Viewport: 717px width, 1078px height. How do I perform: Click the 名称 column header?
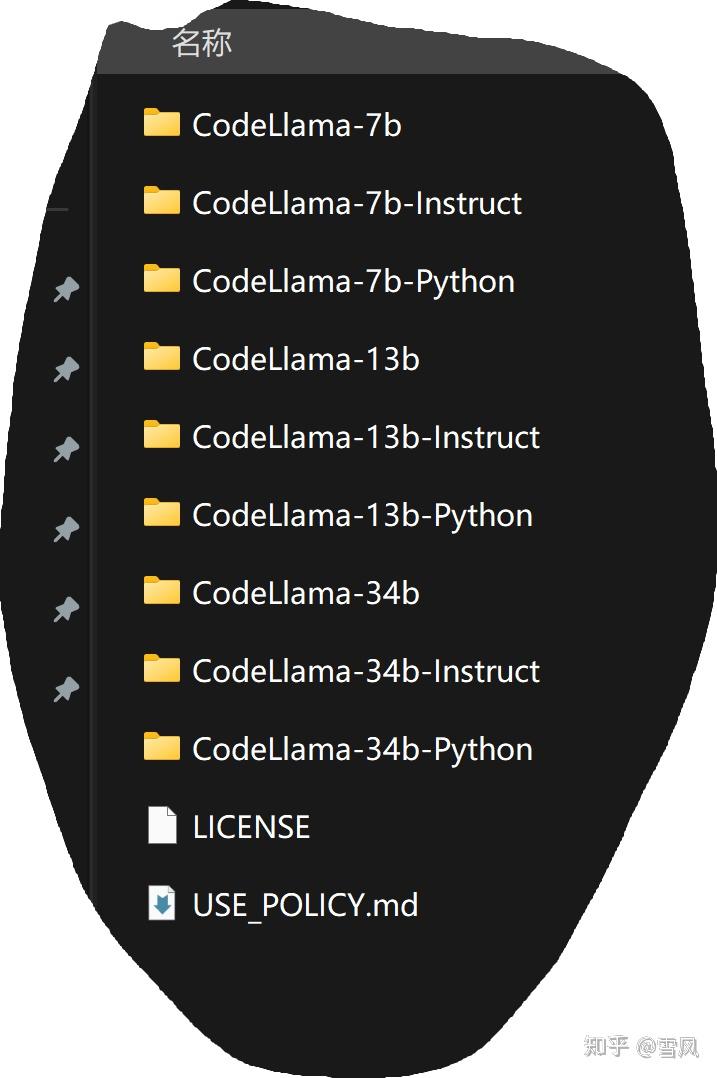click(x=202, y=44)
